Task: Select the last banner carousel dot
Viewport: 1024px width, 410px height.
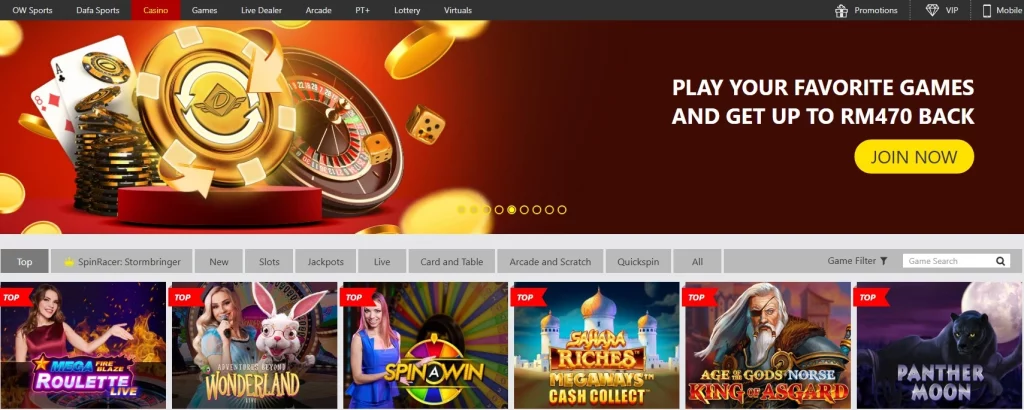Action: (562, 210)
